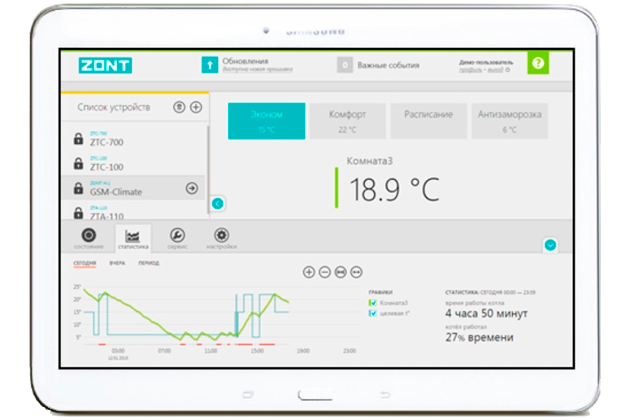Select the Комфорт 22 °C mode
The height and width of the screenshot is (420, 630).
tap(348, 121)
